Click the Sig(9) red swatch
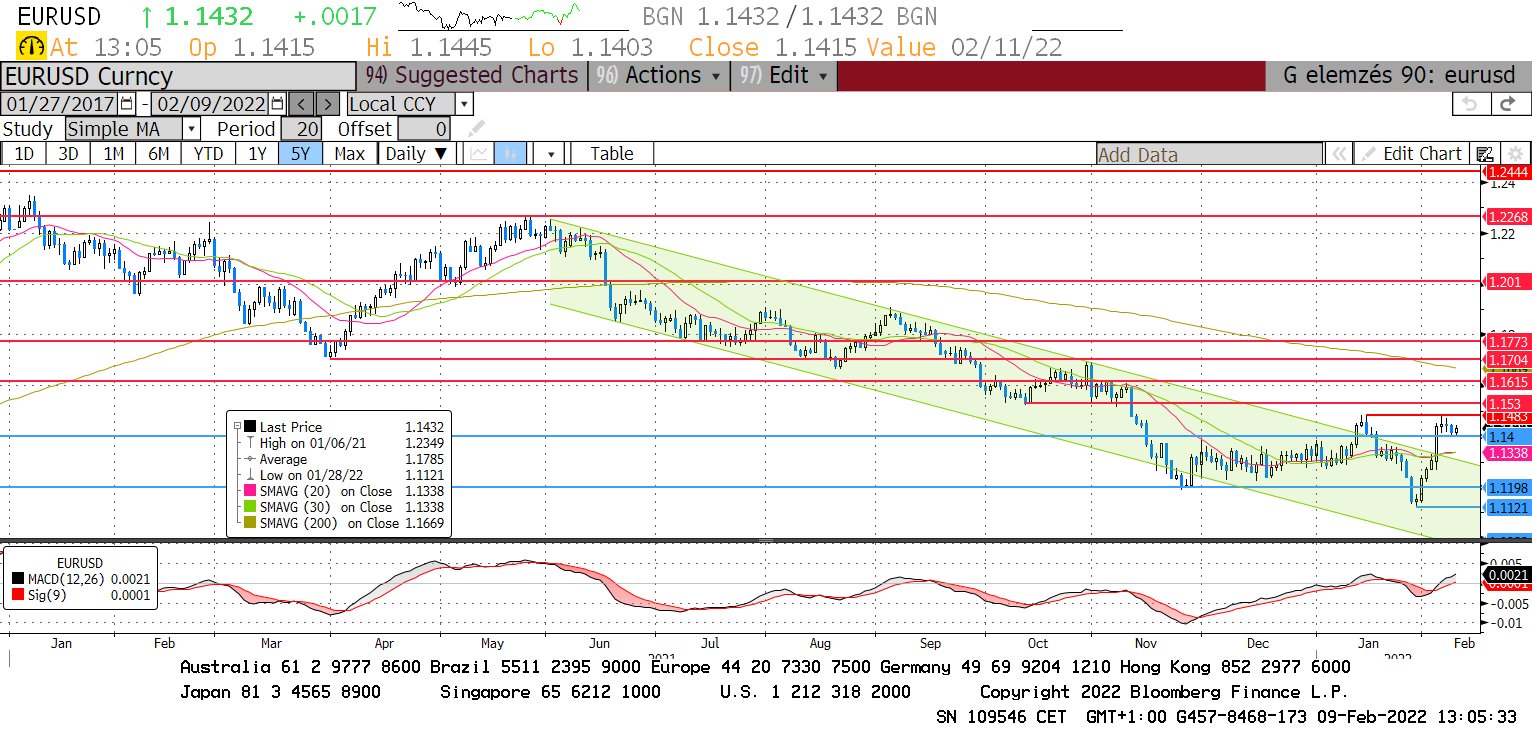Viewport: 1532px width, 746px height. (x=19, y=595)
